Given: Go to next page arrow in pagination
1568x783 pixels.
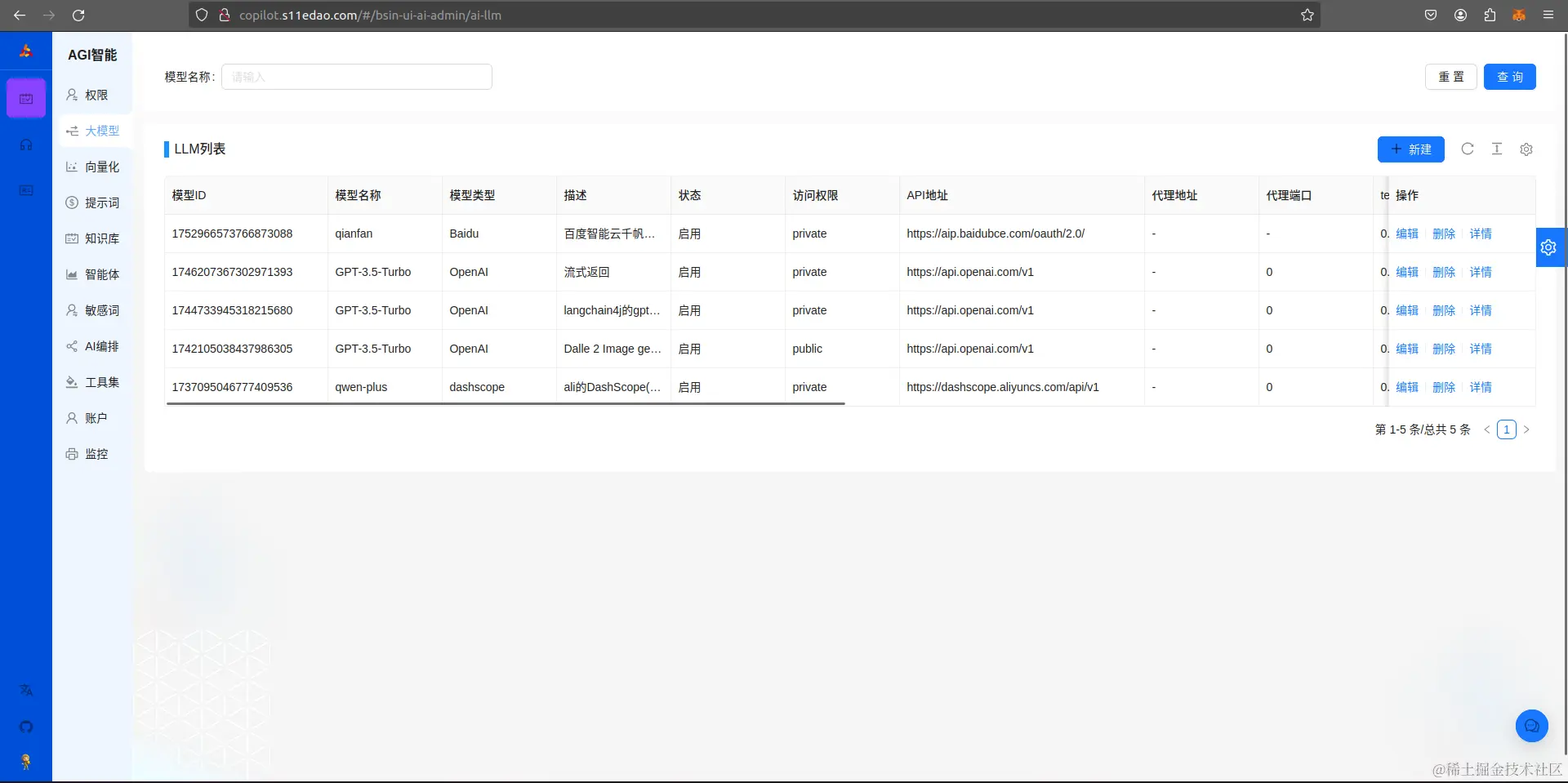Looking at the screenshot, I should pos(1526,429).
